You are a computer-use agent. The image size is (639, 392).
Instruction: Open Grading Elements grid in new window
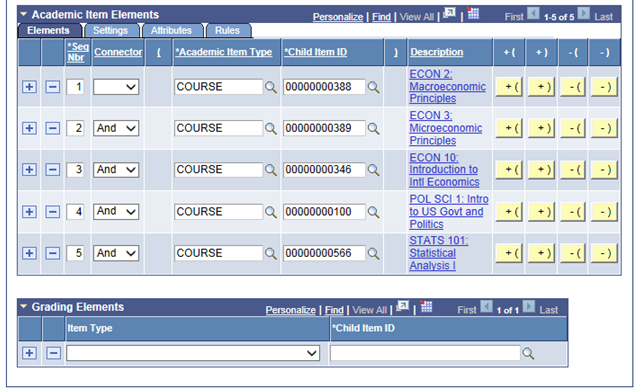point(403,306)
